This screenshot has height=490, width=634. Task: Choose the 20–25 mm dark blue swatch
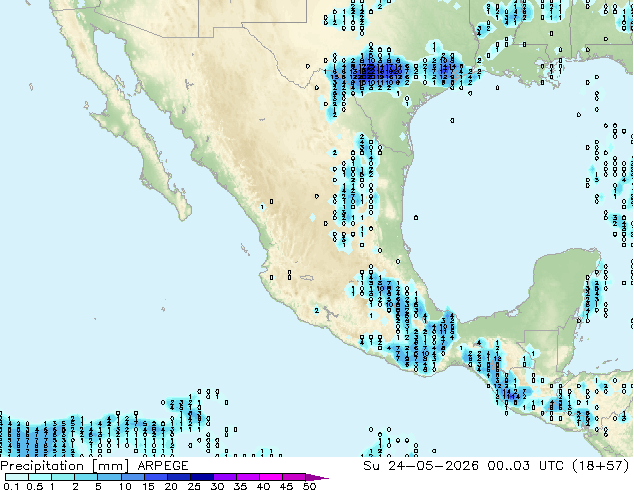(179, 477)
